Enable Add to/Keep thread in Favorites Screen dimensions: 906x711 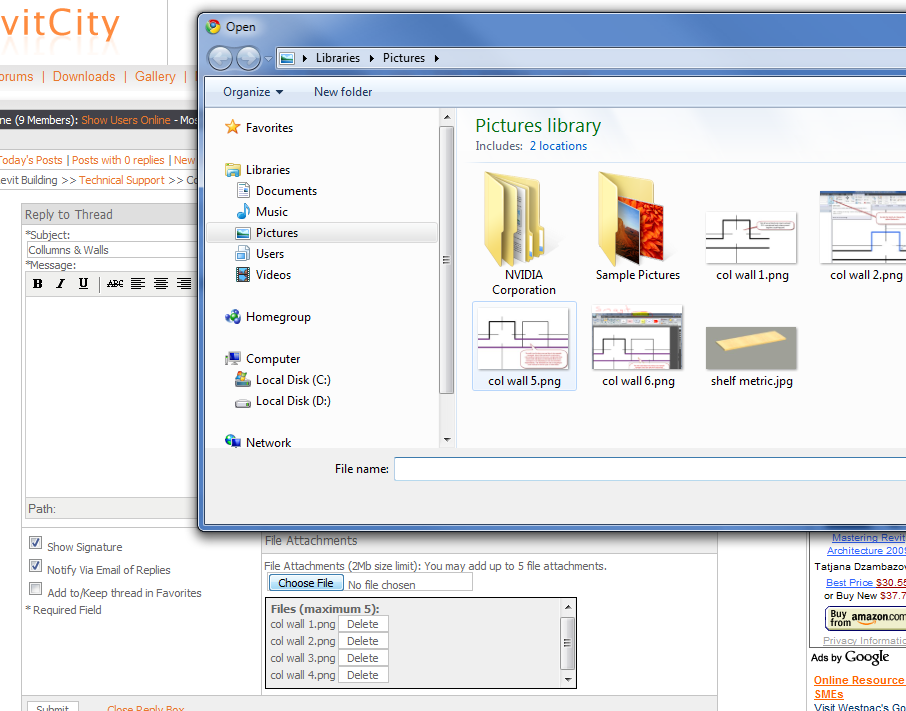(x=35, y=589)
